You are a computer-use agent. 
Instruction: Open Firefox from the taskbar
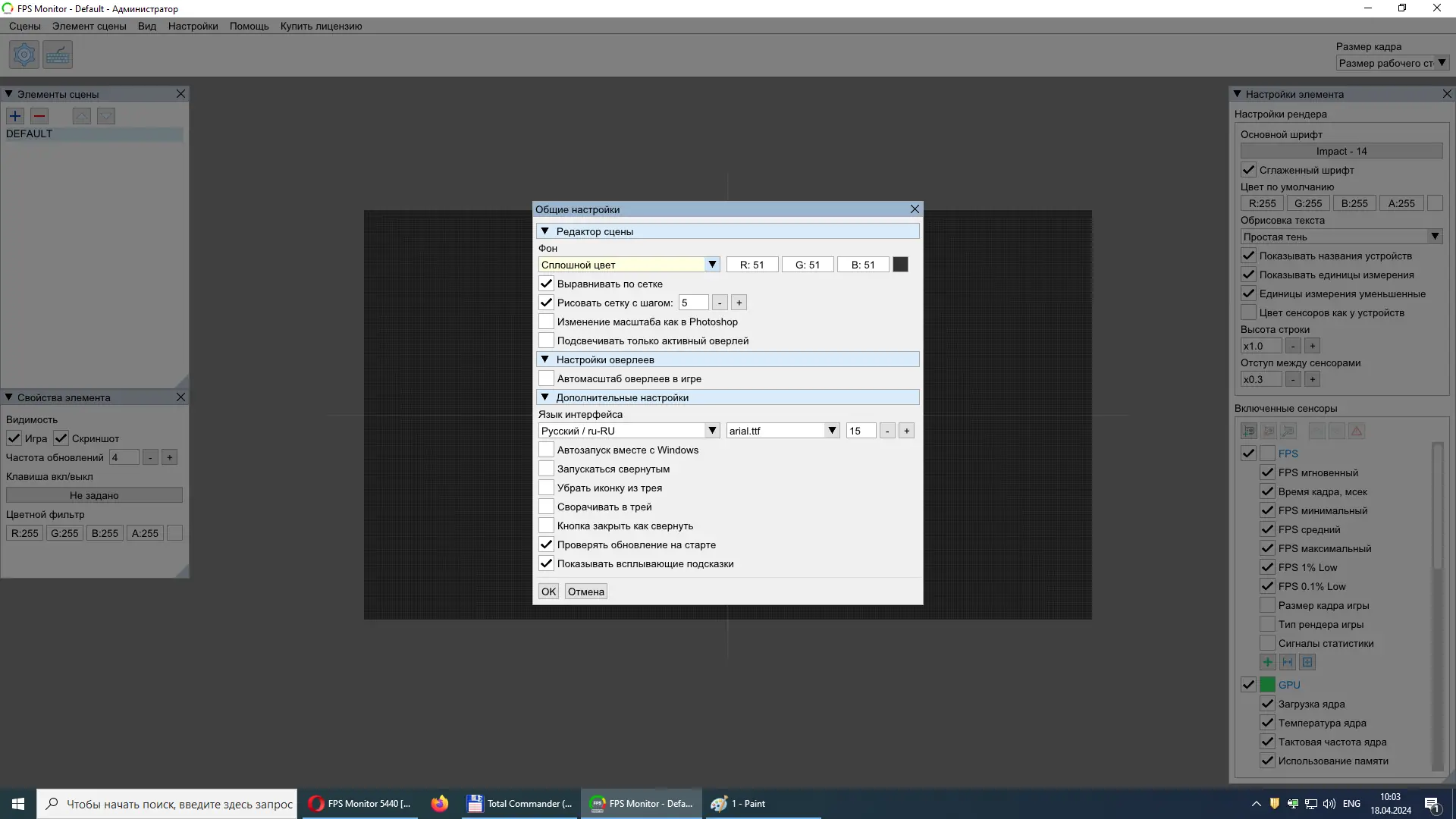tap(440, 803)
